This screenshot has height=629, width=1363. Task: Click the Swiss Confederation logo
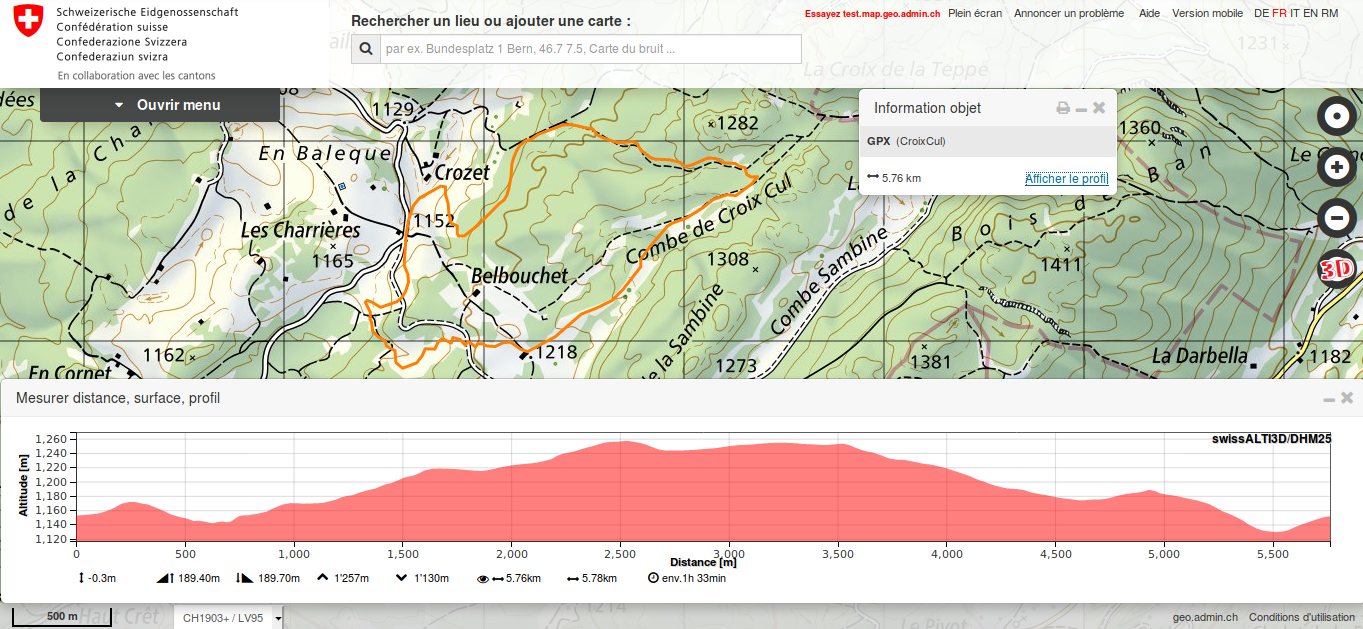point(30,21)
